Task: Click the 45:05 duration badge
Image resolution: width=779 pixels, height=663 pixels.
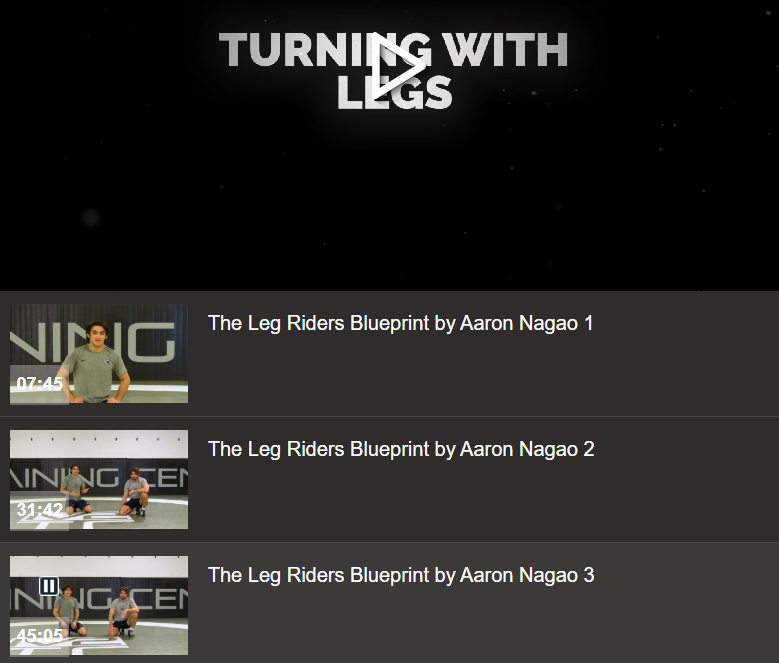Action: tap(39, 636)
